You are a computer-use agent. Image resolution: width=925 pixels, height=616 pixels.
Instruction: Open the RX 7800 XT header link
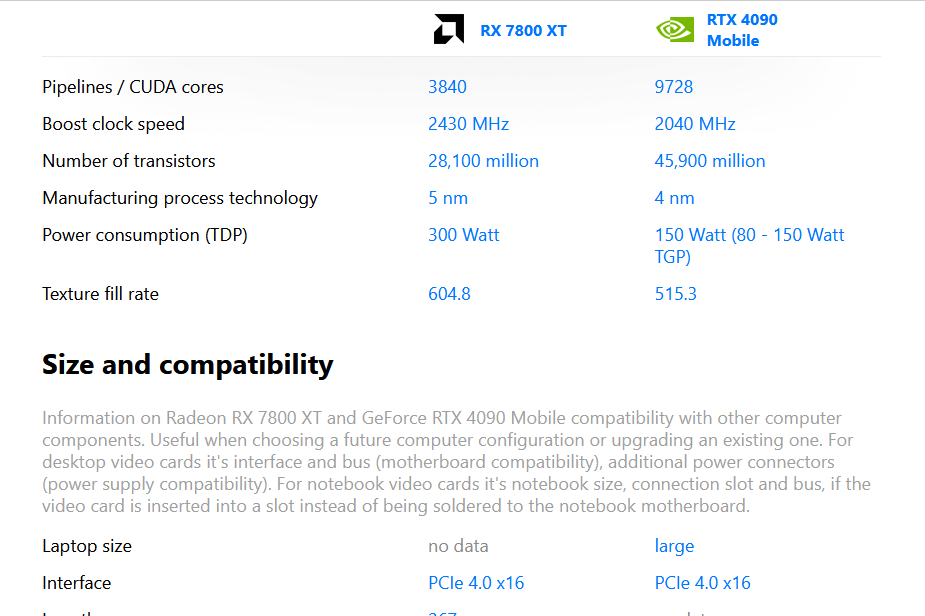pos(523,31)
